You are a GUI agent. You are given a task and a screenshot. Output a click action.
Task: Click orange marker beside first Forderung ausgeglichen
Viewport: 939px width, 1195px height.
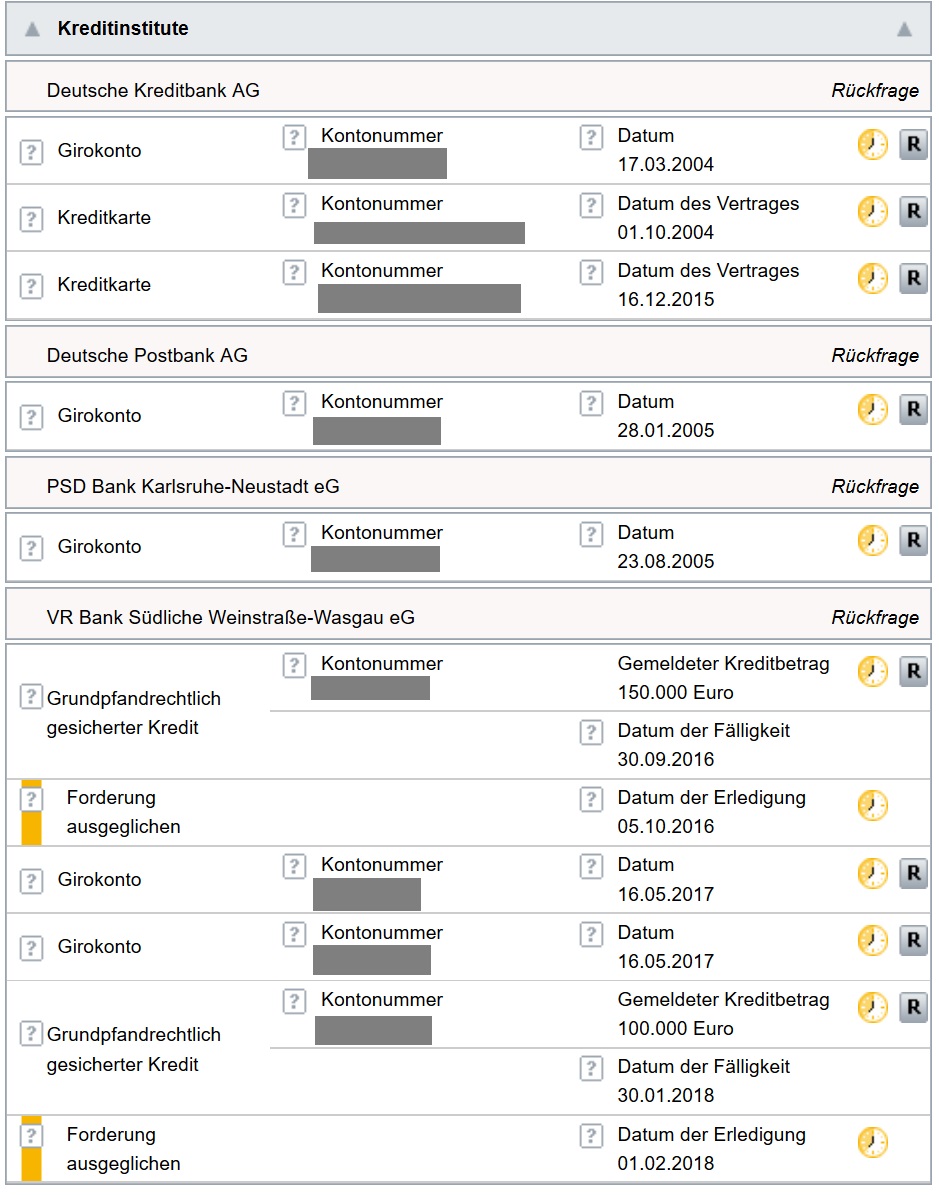pyautogui.click(x=31, y=813)
